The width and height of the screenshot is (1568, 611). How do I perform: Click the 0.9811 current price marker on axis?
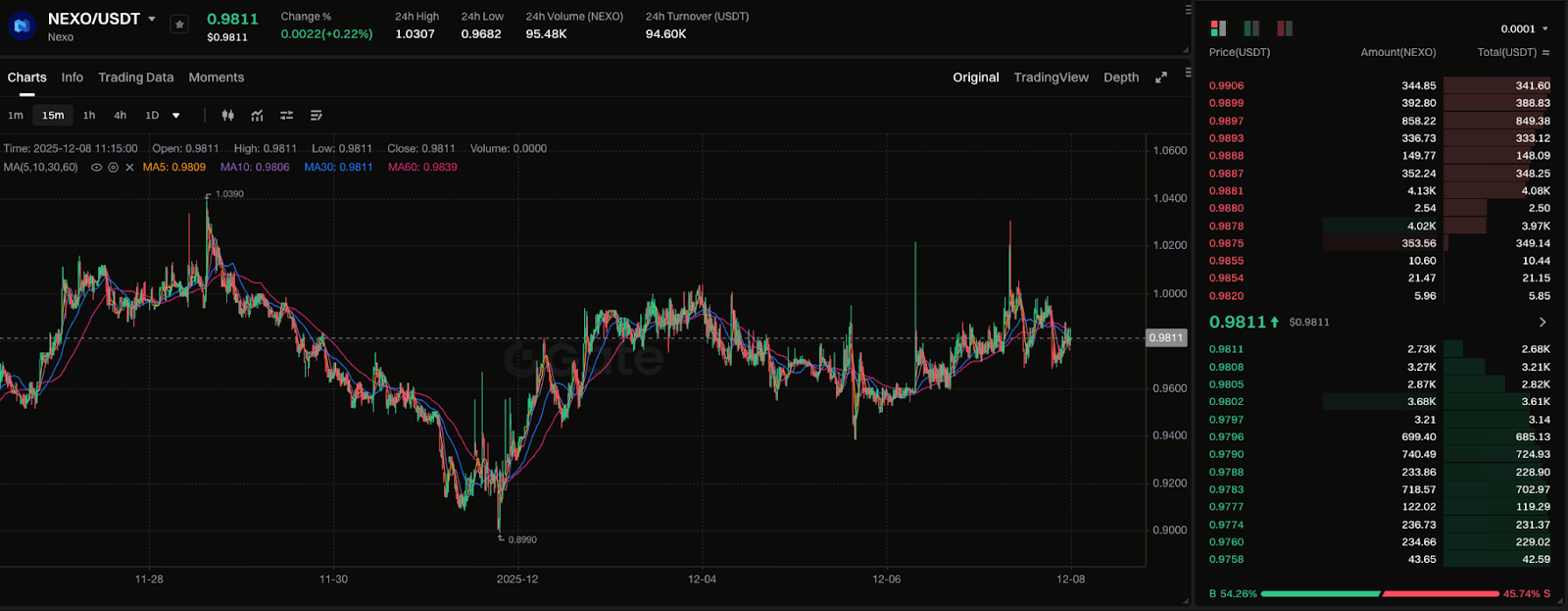point(1166,338)
